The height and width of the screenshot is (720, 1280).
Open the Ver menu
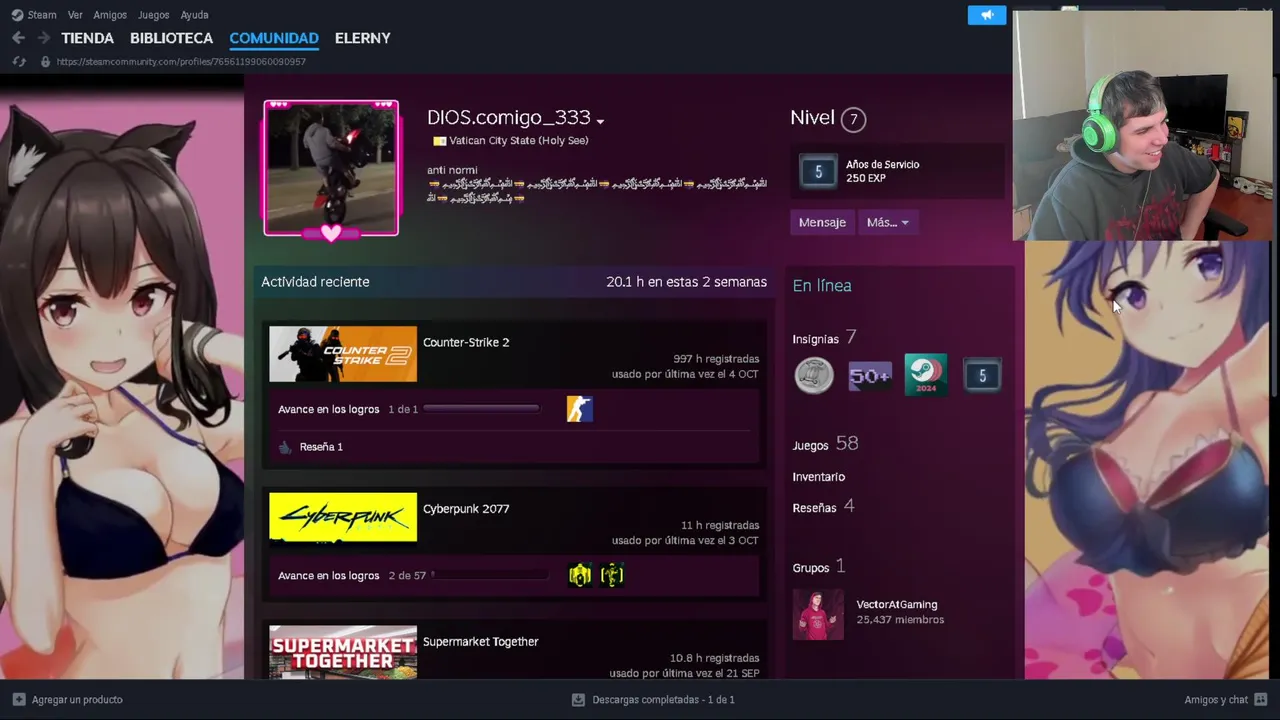pos(75,15)
